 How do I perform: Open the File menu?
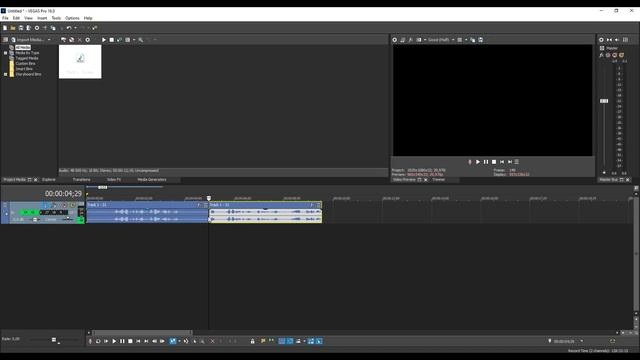[x=5, y=18]
